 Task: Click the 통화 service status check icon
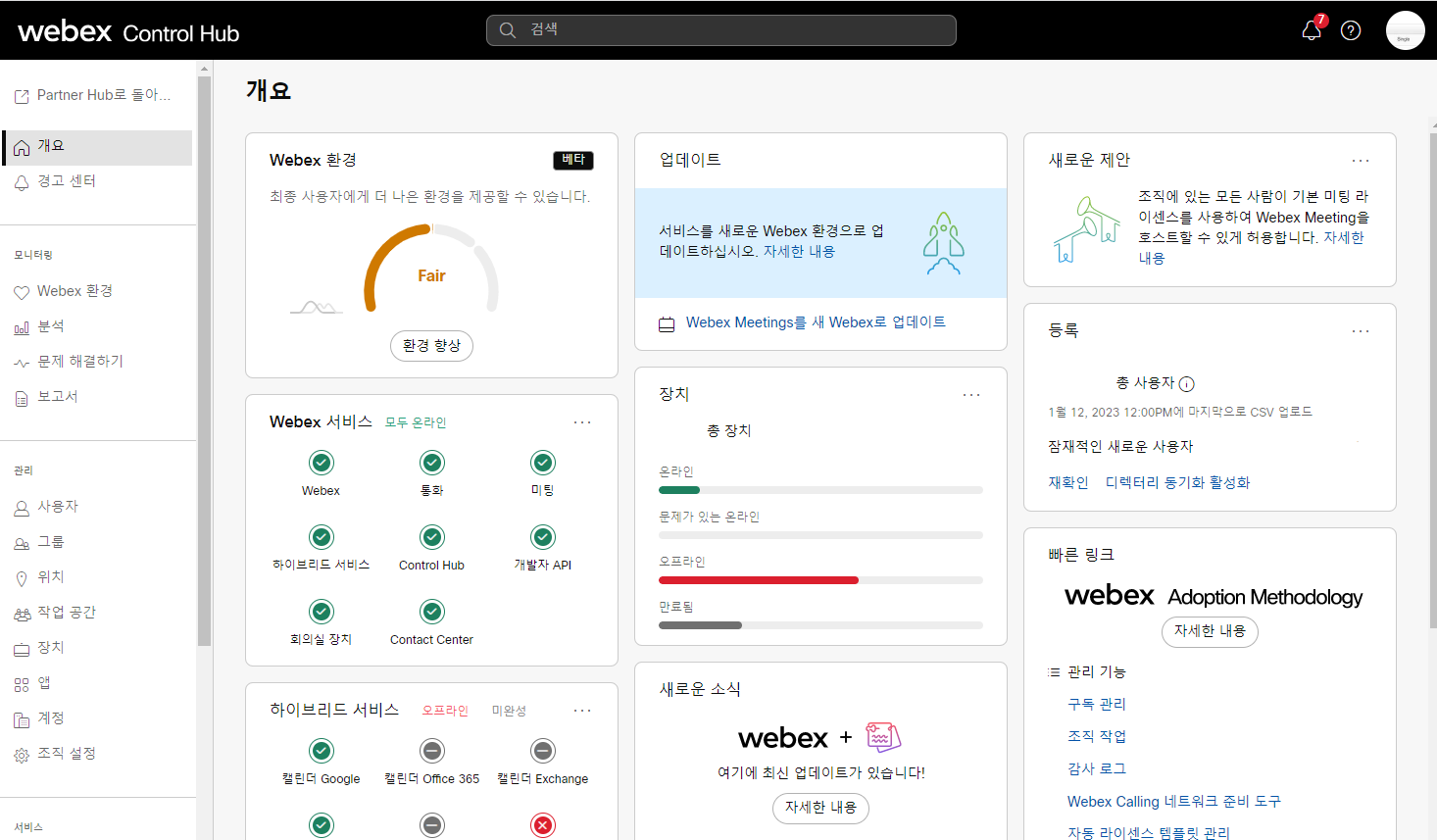tap(432, 463)
